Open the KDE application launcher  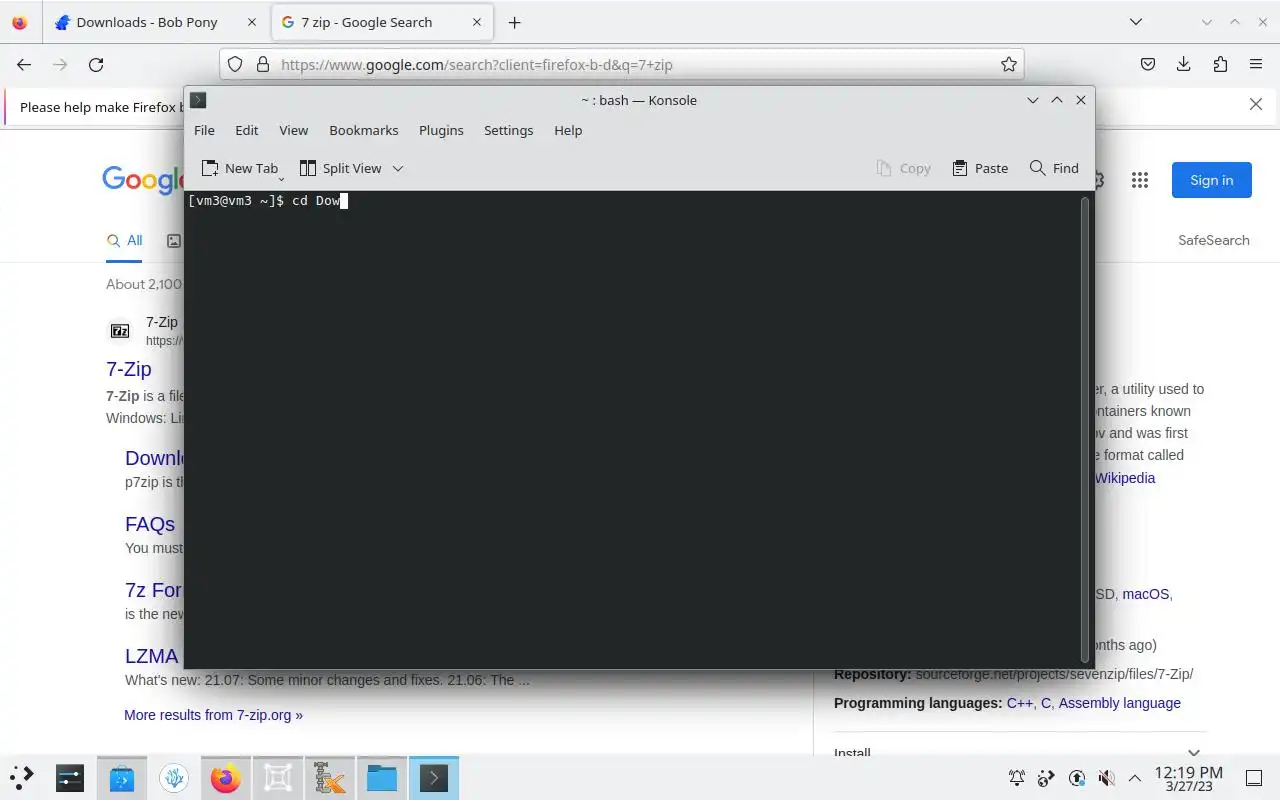pyautogui.click(x=22, y=777)
